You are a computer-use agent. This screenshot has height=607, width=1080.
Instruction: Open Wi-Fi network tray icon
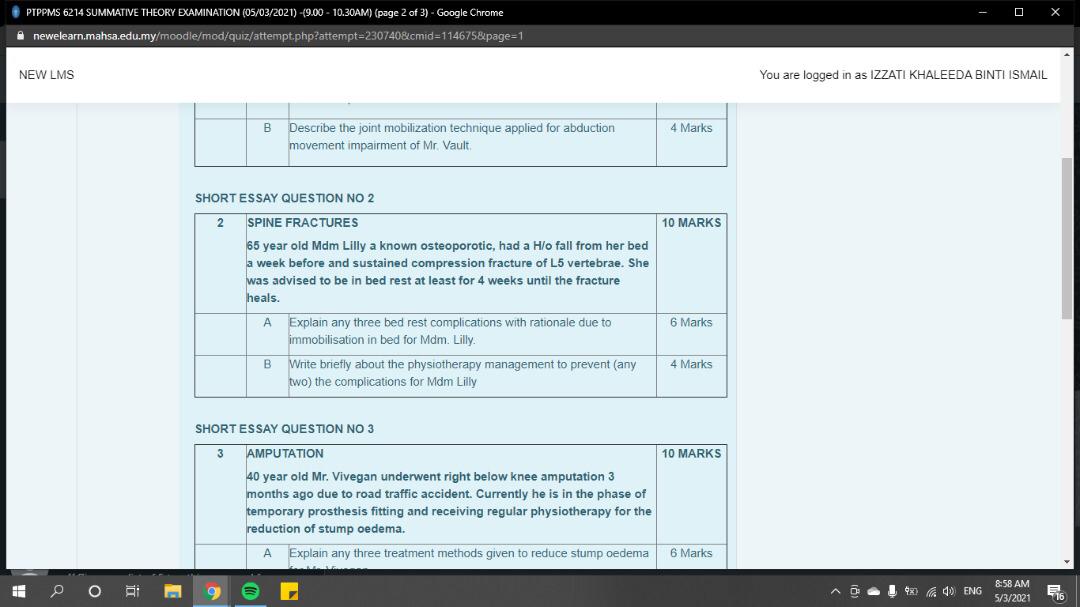930,591
